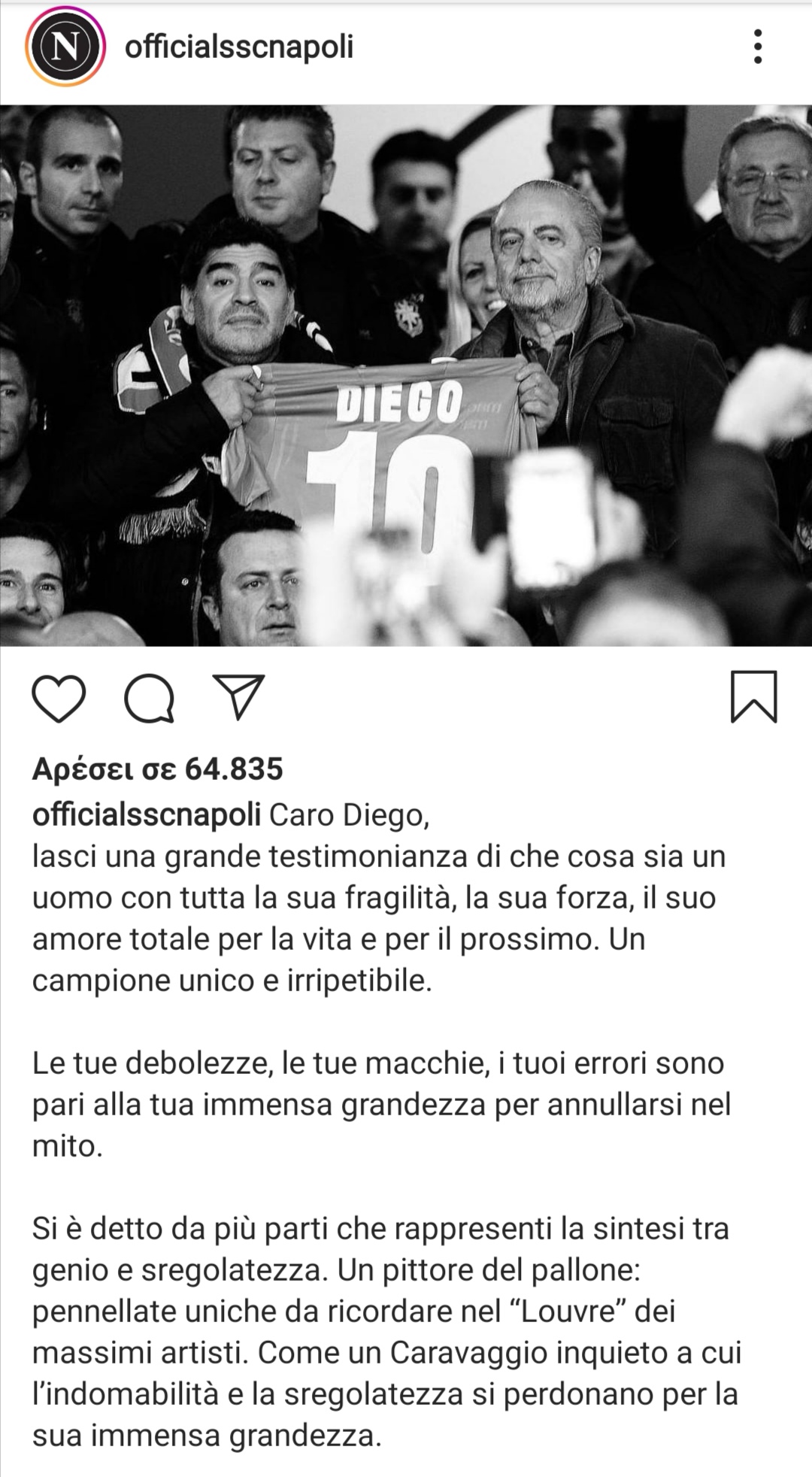Tap the black-and-white post photo
This screenshot has height=1477, width=812.
click(x=406, y=375)
